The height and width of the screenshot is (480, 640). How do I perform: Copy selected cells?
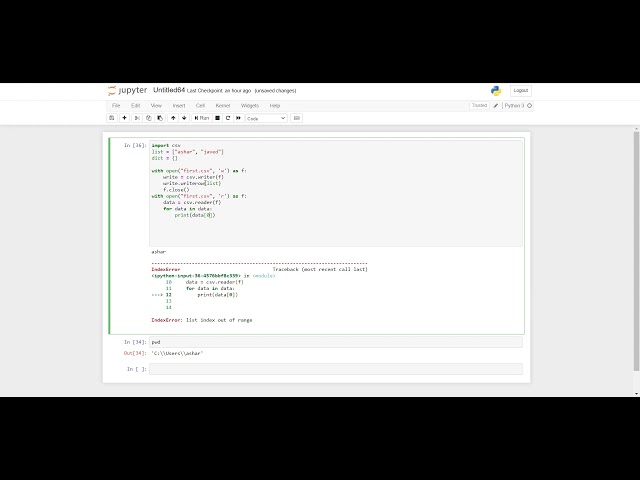click(149, 118)
